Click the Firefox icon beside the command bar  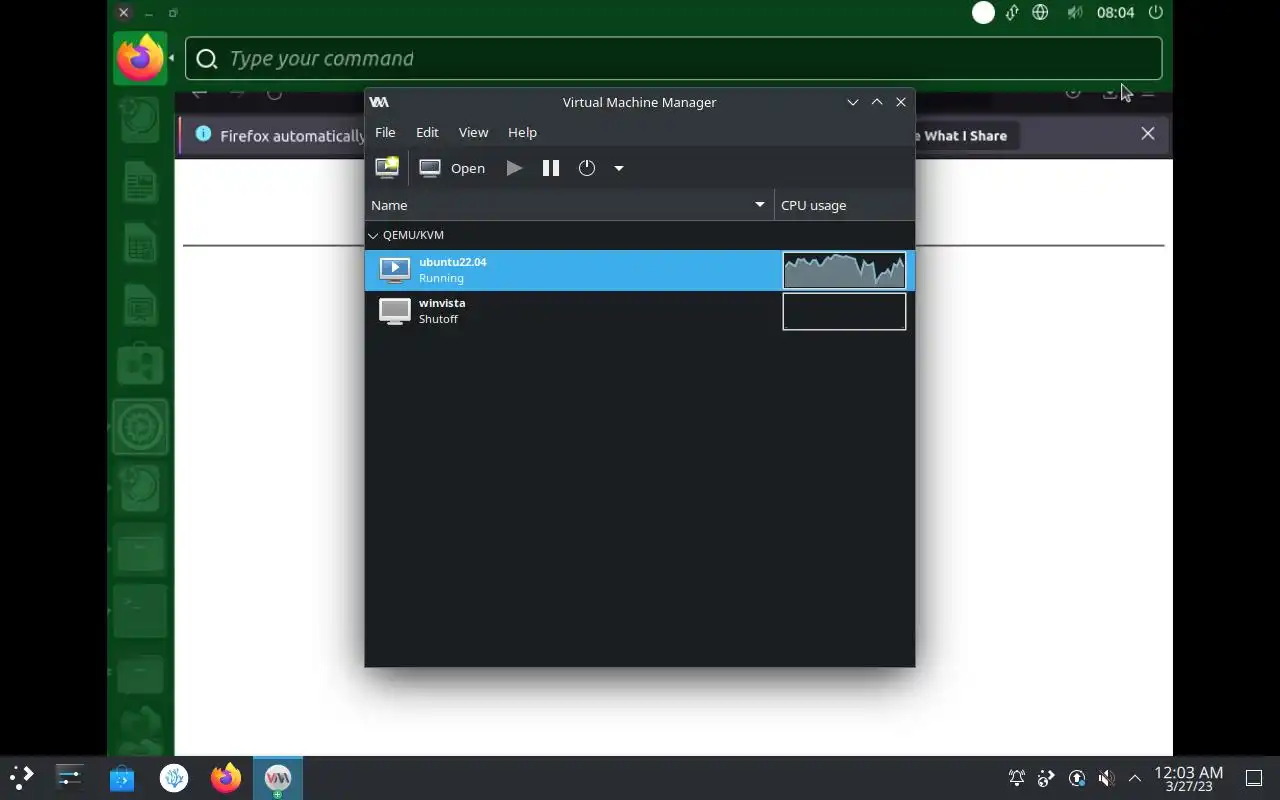coord(140,58)
